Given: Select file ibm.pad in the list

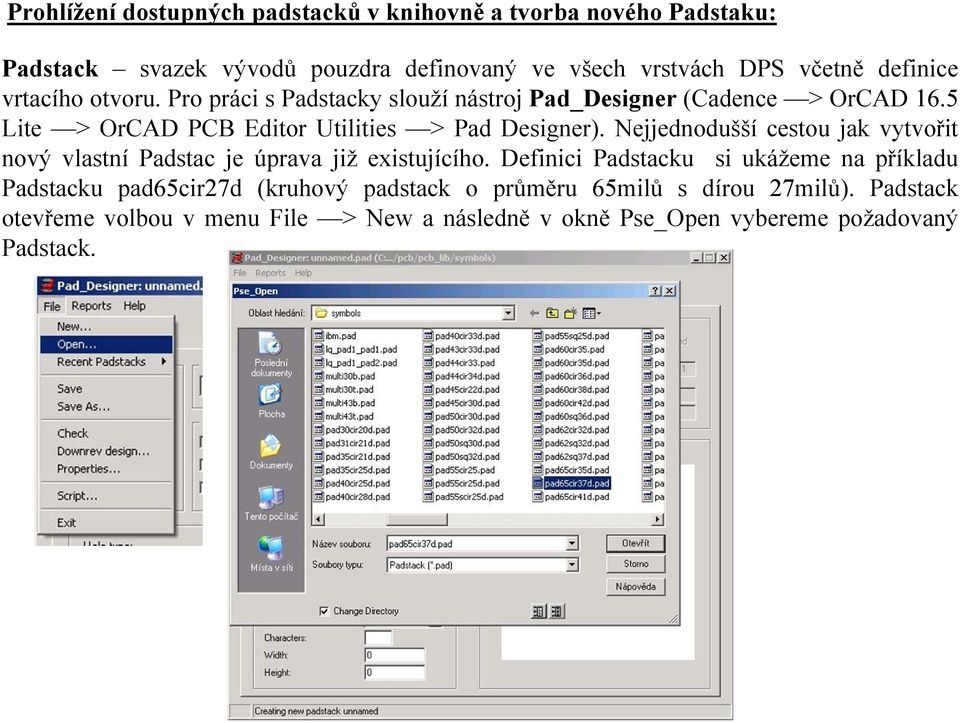Looking at the screenshot, I should (335, 335).
